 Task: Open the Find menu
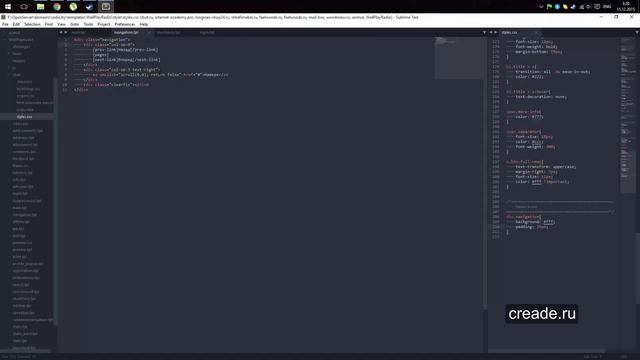pos(49,24)
